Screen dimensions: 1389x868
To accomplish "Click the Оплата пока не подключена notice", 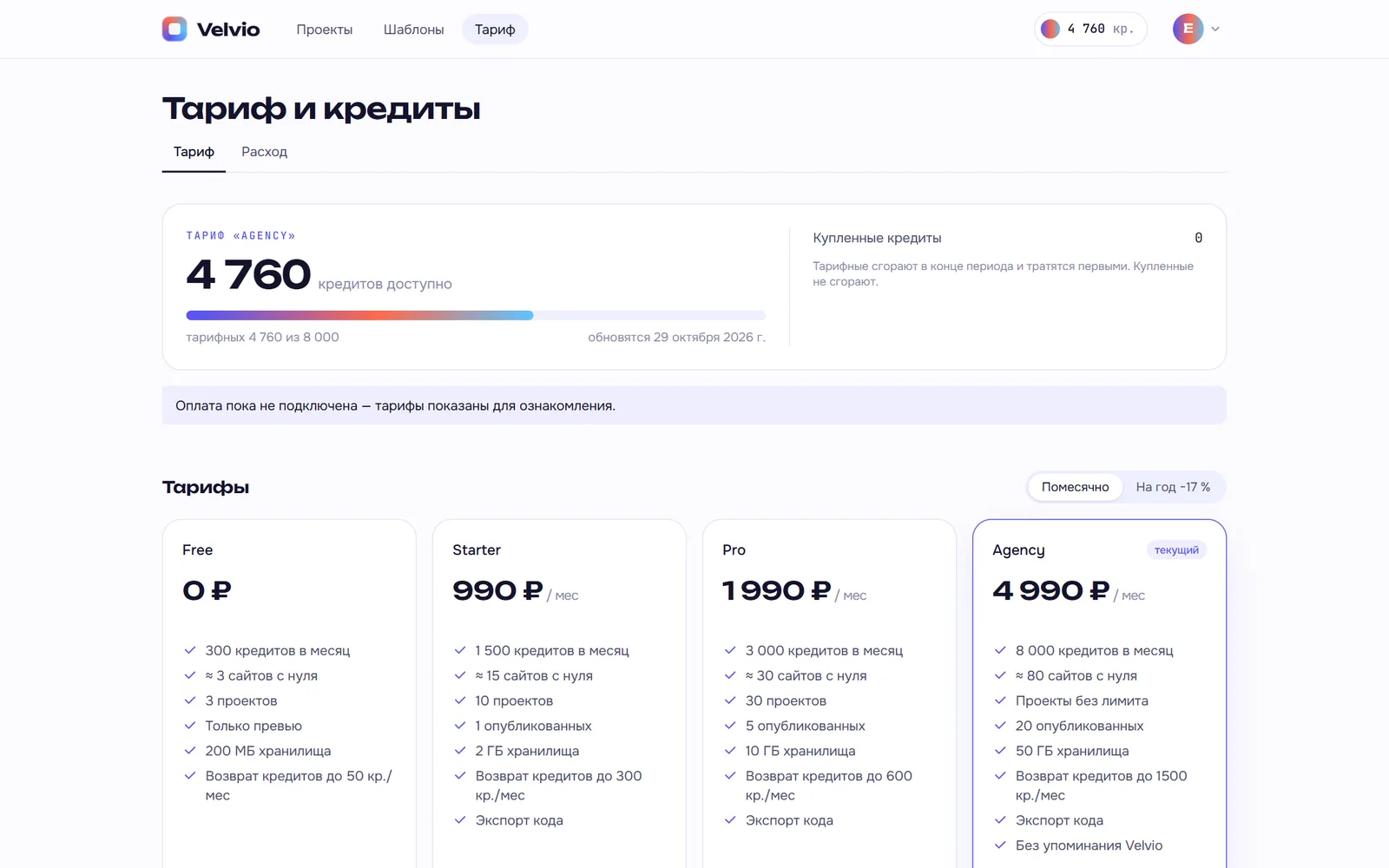I will pyautogui.click(x=694, y=405).
